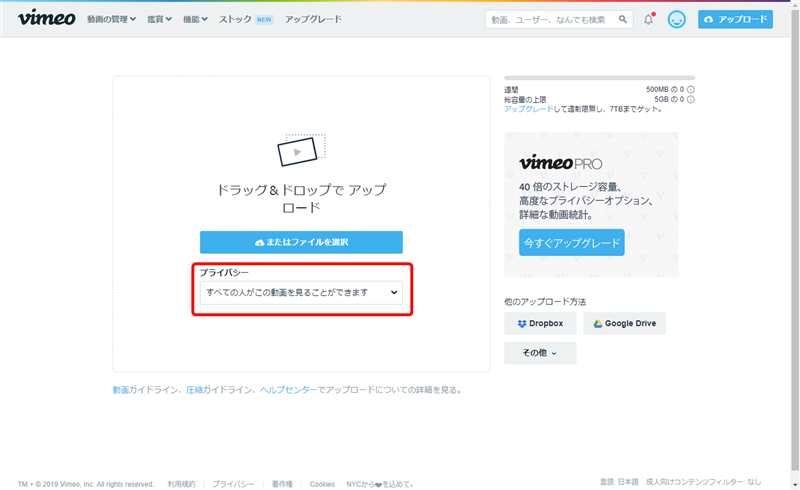Viewport: 800px width, 490px height.
Task: Open the notifications bell
Action: 648,19
